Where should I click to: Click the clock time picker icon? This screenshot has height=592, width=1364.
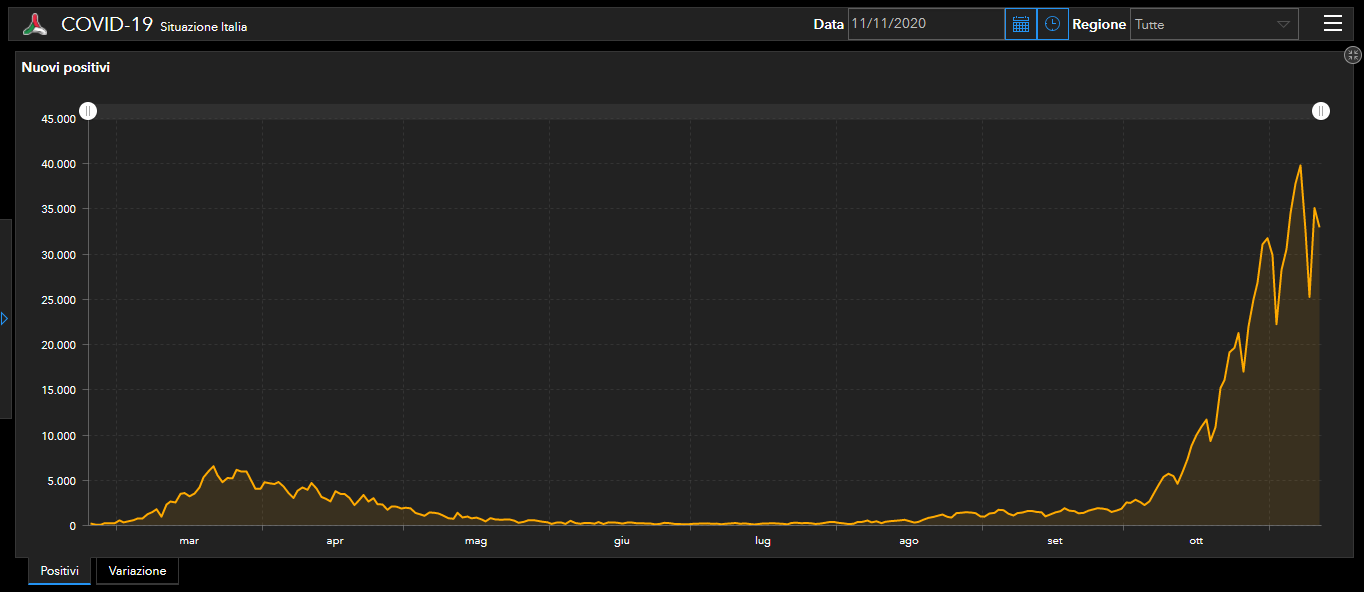[x=1052, y=24]
